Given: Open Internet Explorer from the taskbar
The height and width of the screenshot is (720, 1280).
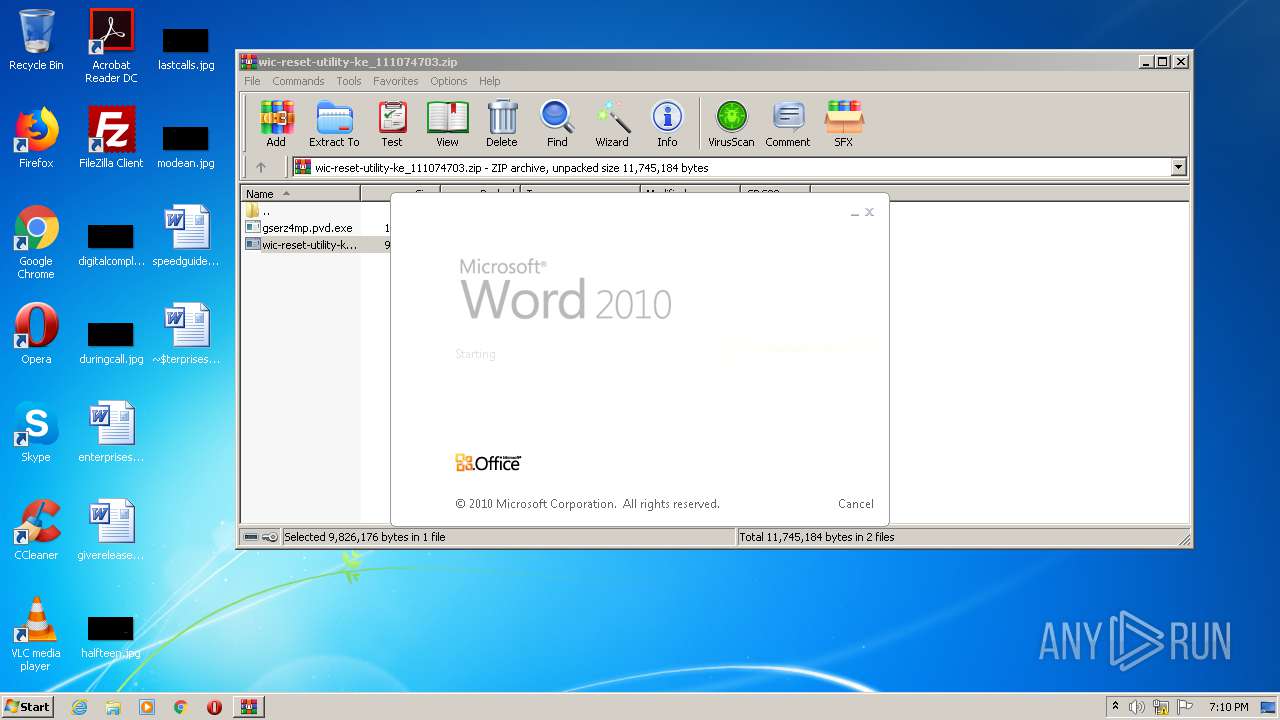Looking at the screenshot, I should tap(79, 707).
